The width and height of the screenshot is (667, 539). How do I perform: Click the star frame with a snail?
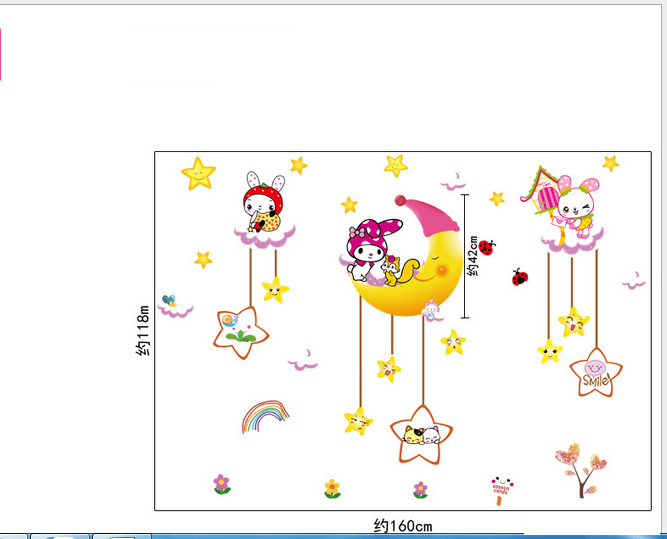click(x=241, y=332)
